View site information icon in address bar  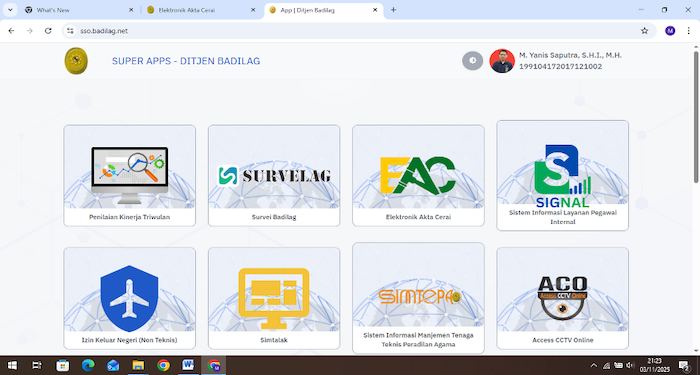tap(70, 31)
